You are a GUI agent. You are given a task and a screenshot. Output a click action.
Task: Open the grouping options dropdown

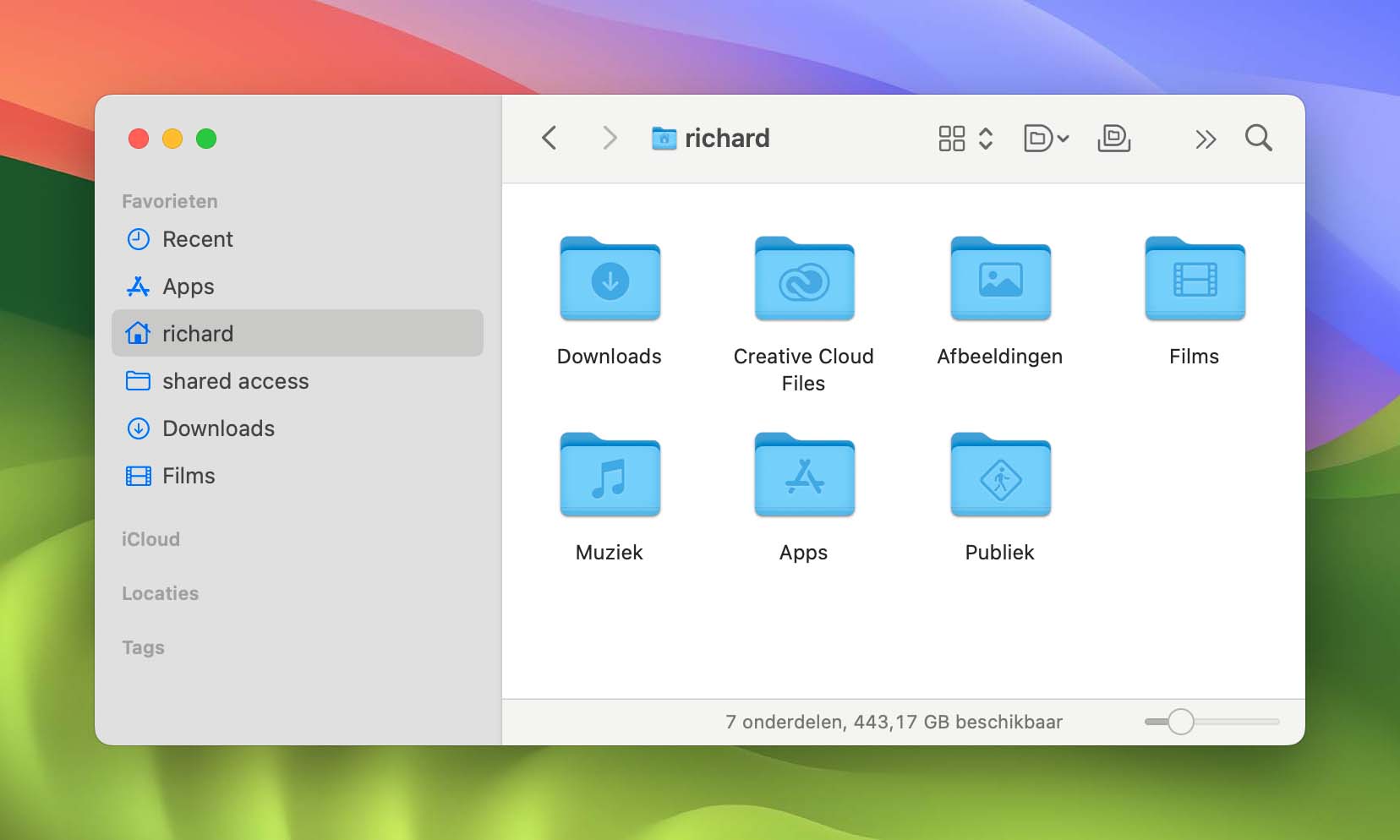[1047, 138]
